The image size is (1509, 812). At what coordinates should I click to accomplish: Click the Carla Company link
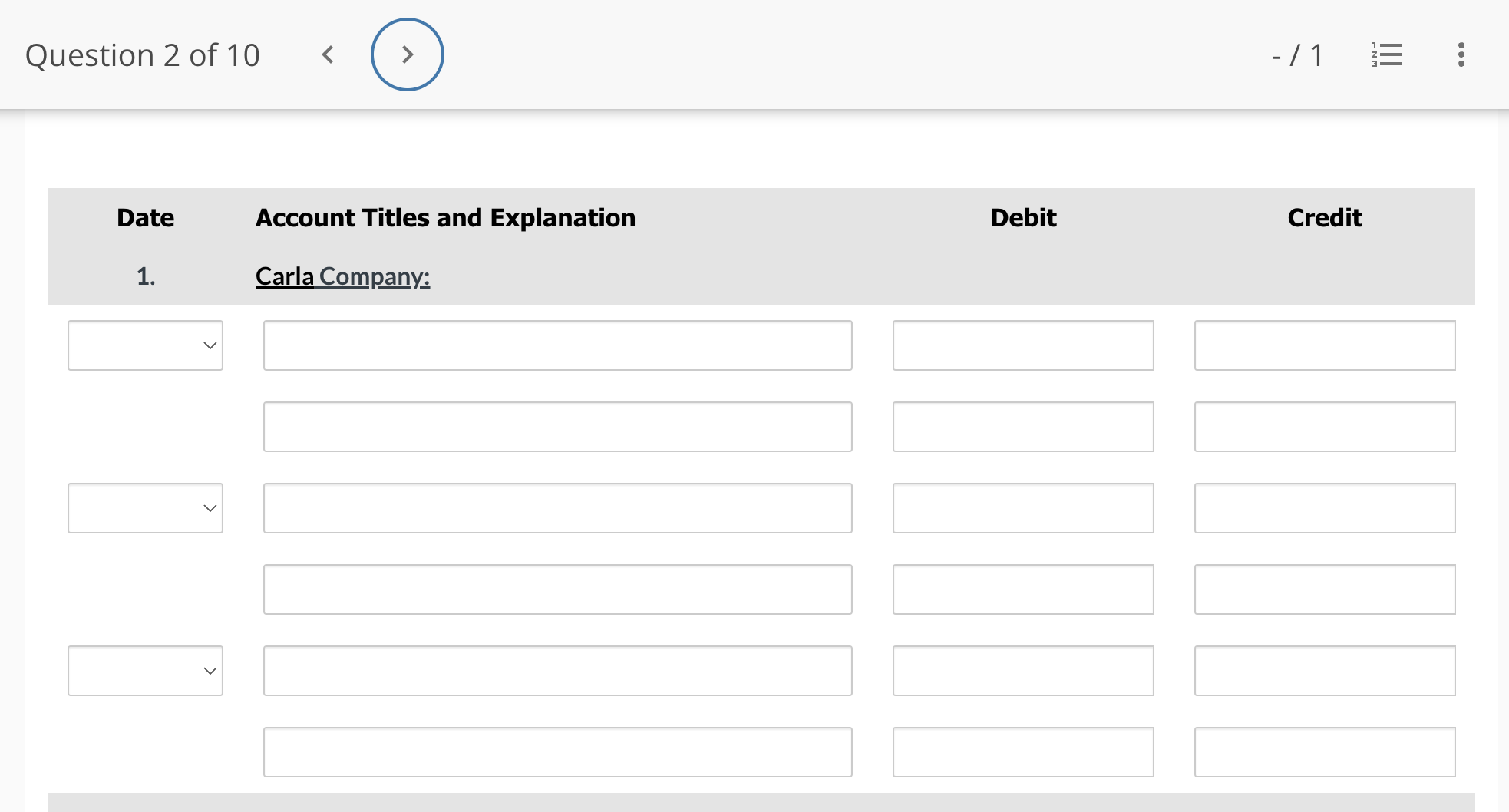coord(342,276)
